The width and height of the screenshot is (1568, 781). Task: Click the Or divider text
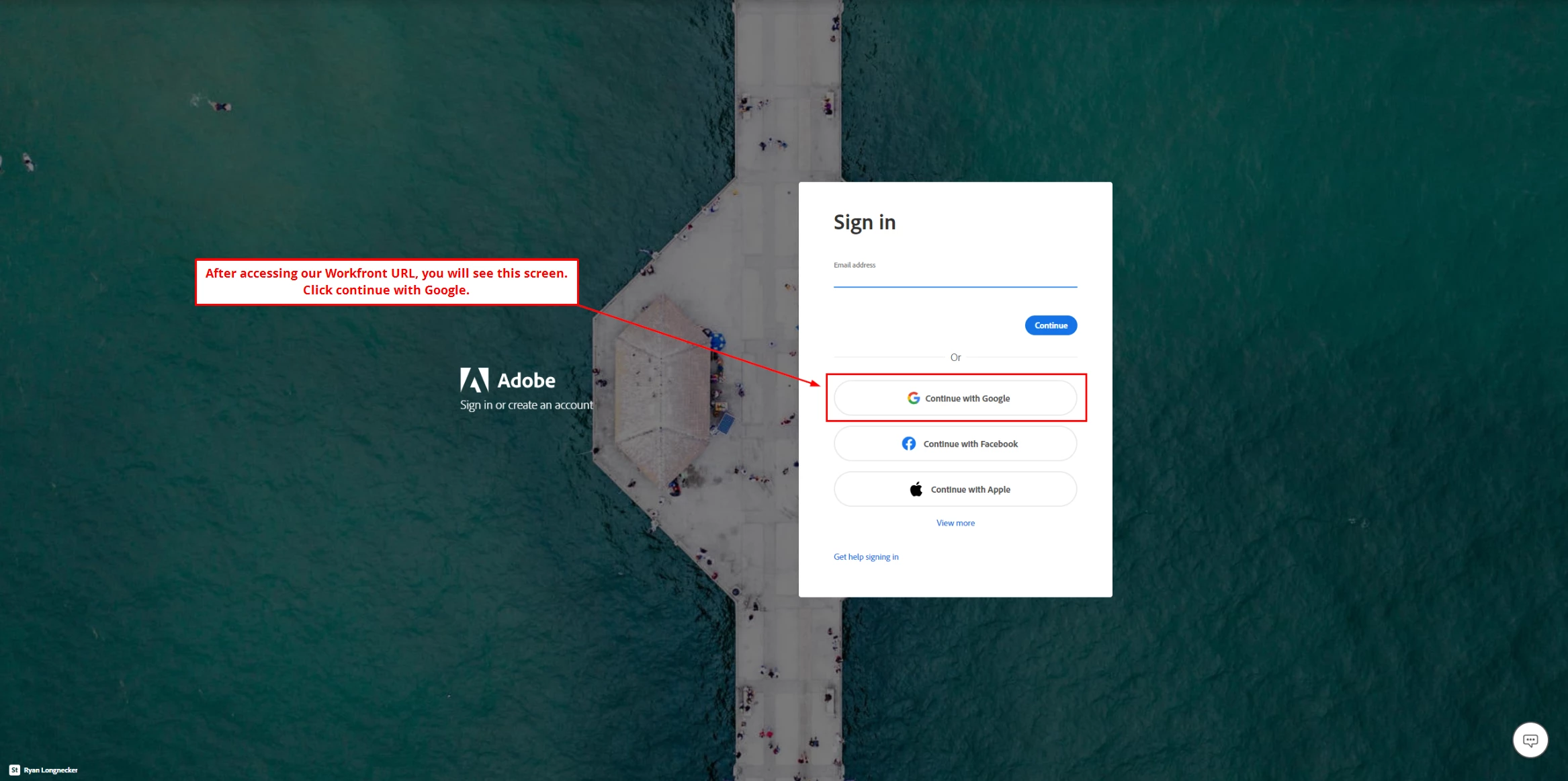[x=955, y=358]
